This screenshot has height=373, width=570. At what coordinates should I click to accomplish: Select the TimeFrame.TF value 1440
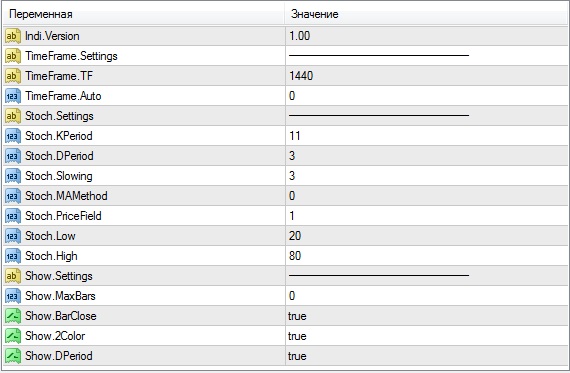click(x=301, y=76)
